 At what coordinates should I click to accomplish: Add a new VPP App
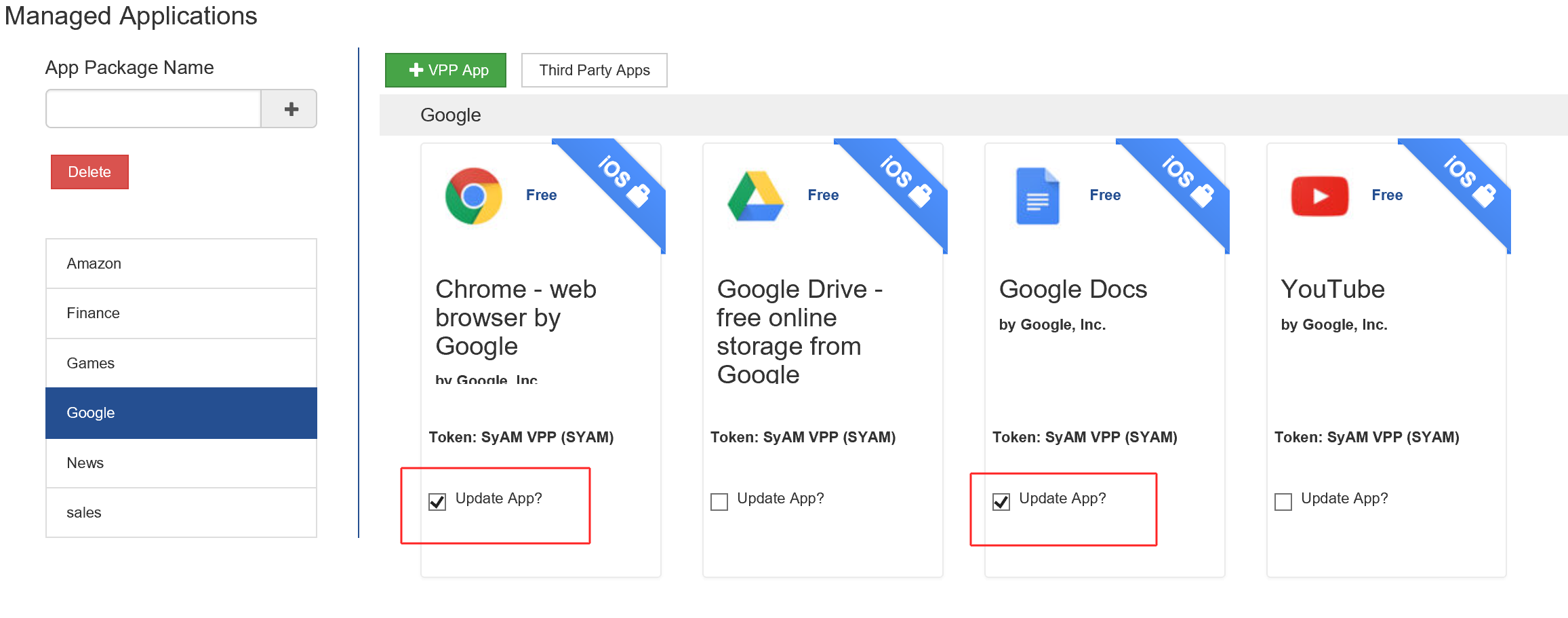[445, 71]
